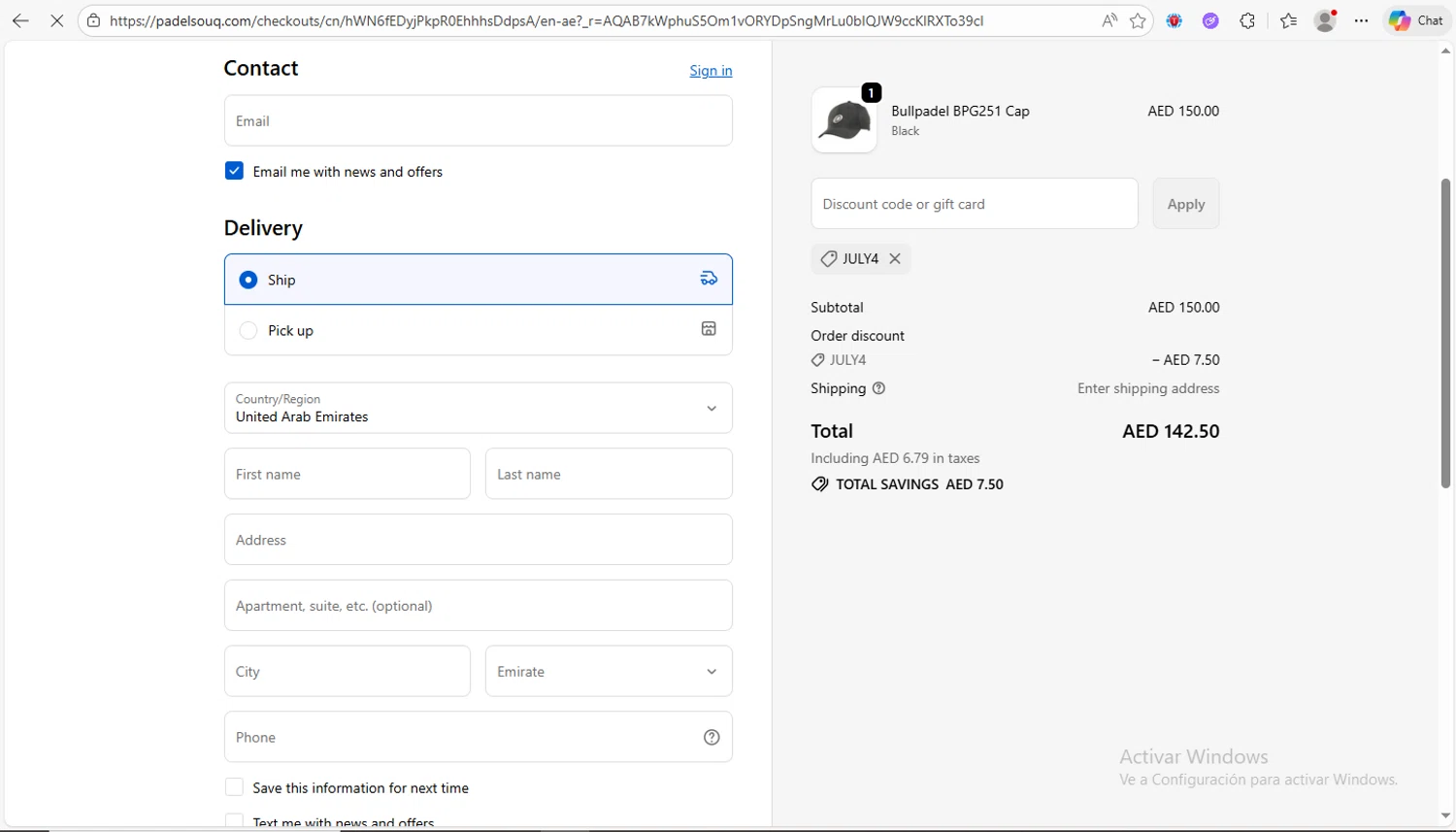The width and height of the screenshot is (1456, 832).
Task: Click the shipping help question mark icon
Action: [x=878, y=388]
